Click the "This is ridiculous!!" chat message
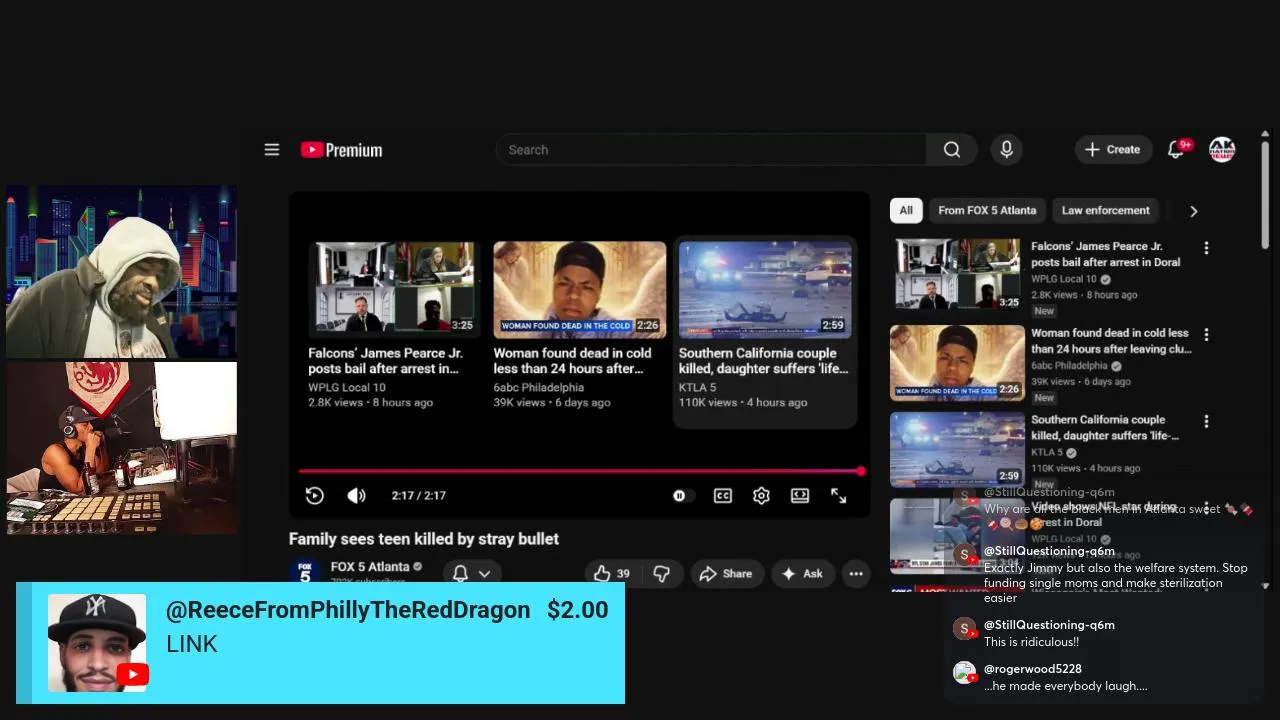The height and width of the screenshot is (720, 1280). click(1031, 642)
